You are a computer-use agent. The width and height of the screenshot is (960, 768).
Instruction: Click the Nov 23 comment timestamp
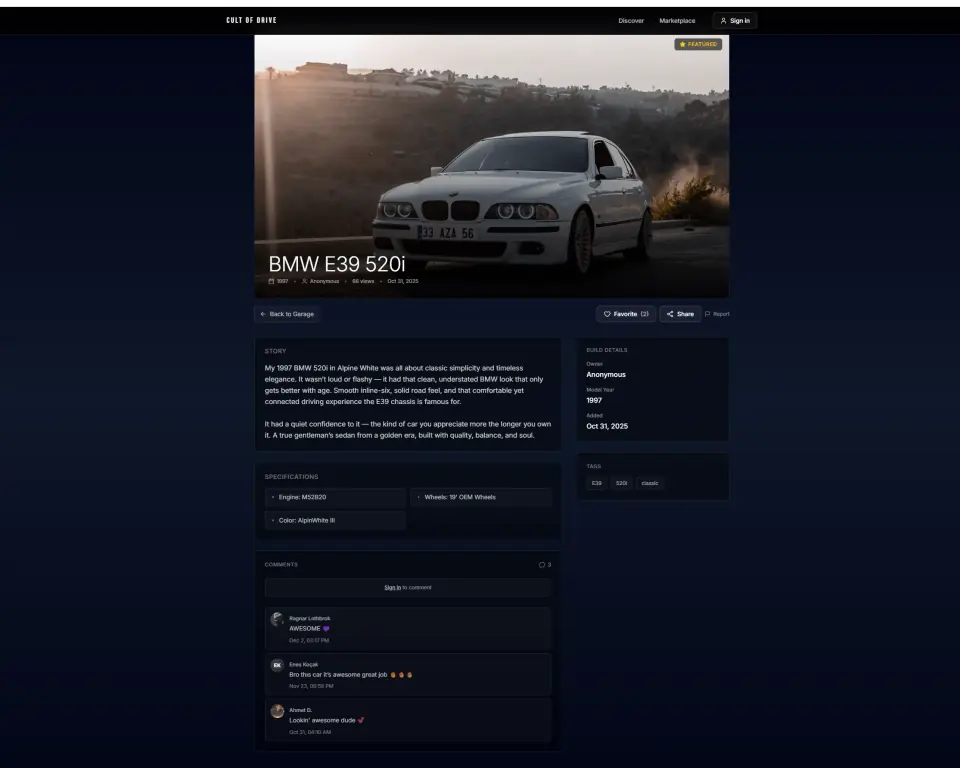point(311,687)
